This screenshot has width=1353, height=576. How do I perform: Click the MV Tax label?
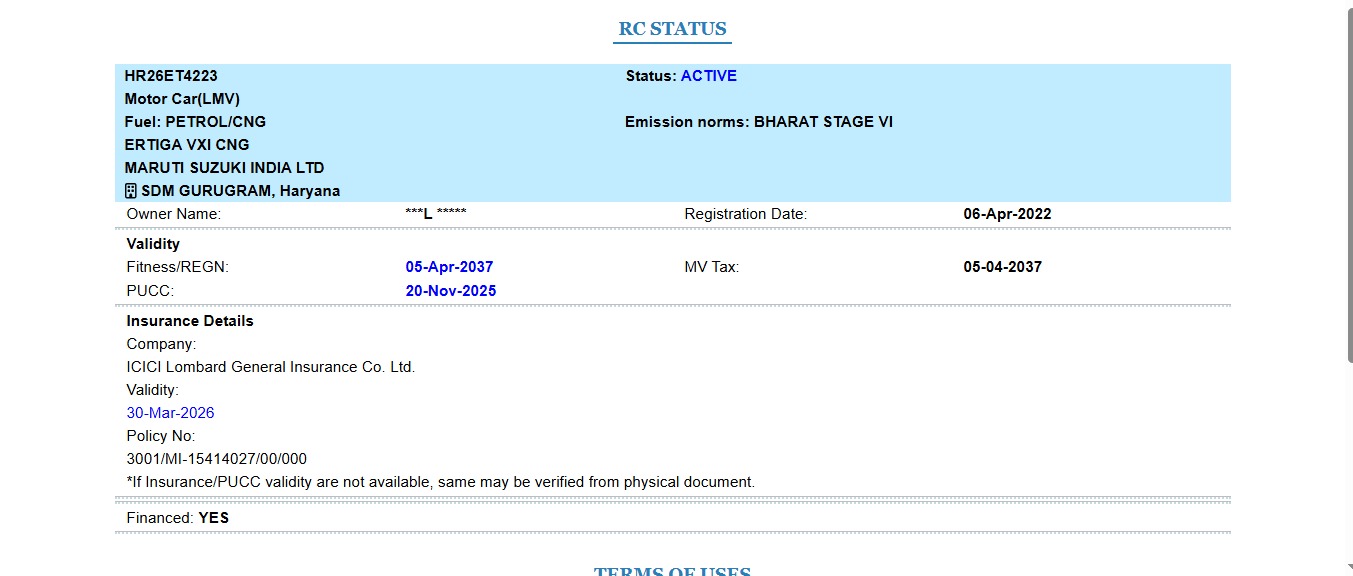711,267
